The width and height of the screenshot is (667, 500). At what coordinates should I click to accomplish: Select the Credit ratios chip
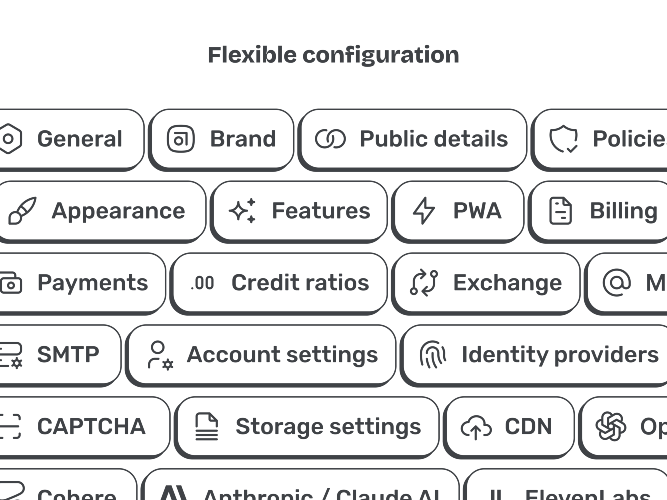278,283
